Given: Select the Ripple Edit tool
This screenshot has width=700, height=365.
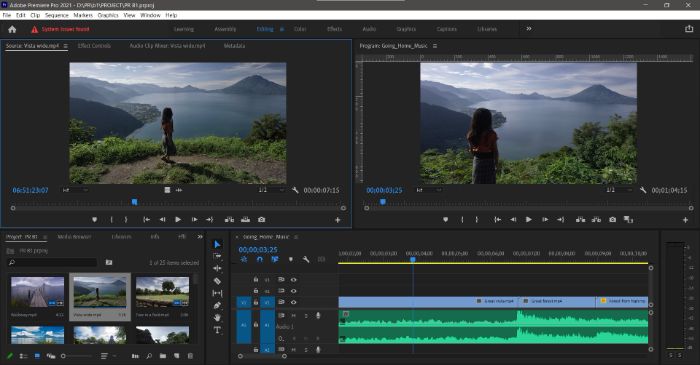Looking at the screenshot, I should pos(217,268).
